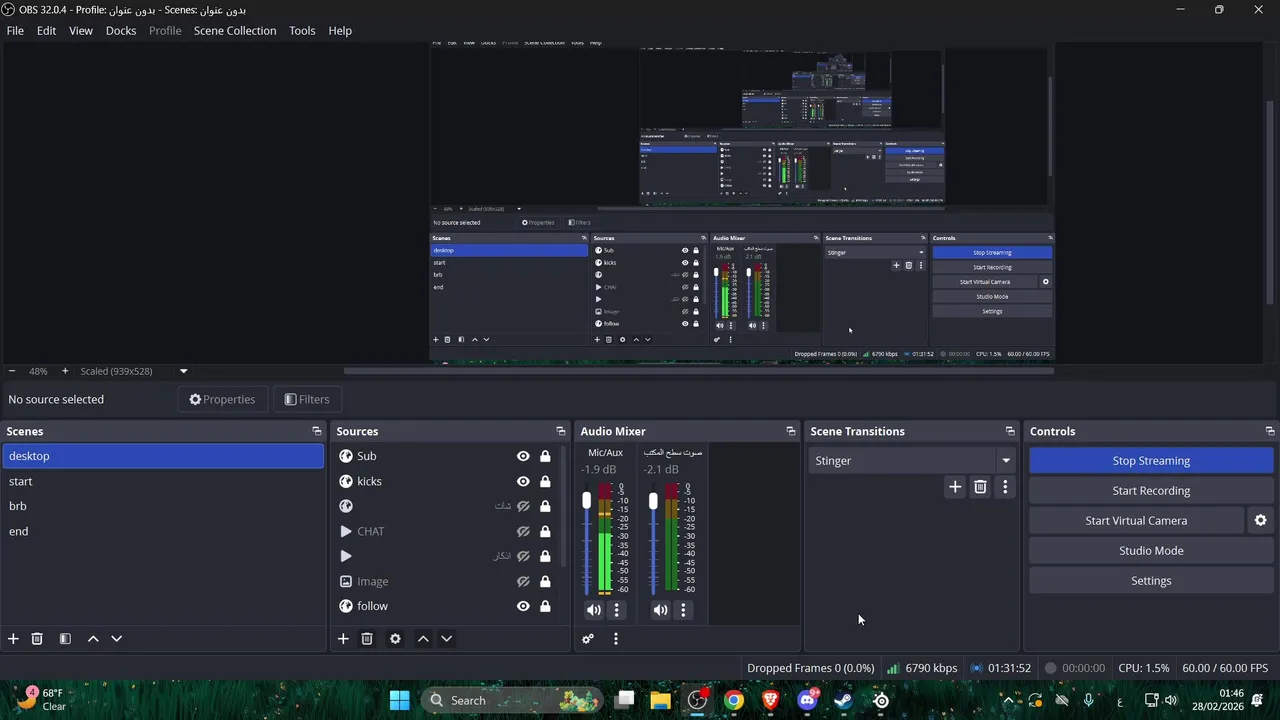Adjust the Mic/Aux volume fader

(x=587, y=500)
